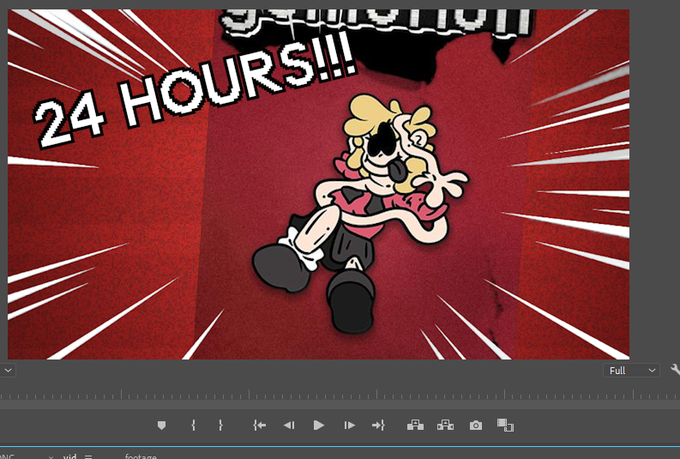This screenshot has width=680, height=459.
Task: Open the vid sequence panel menu
Action: click(88, 456)
